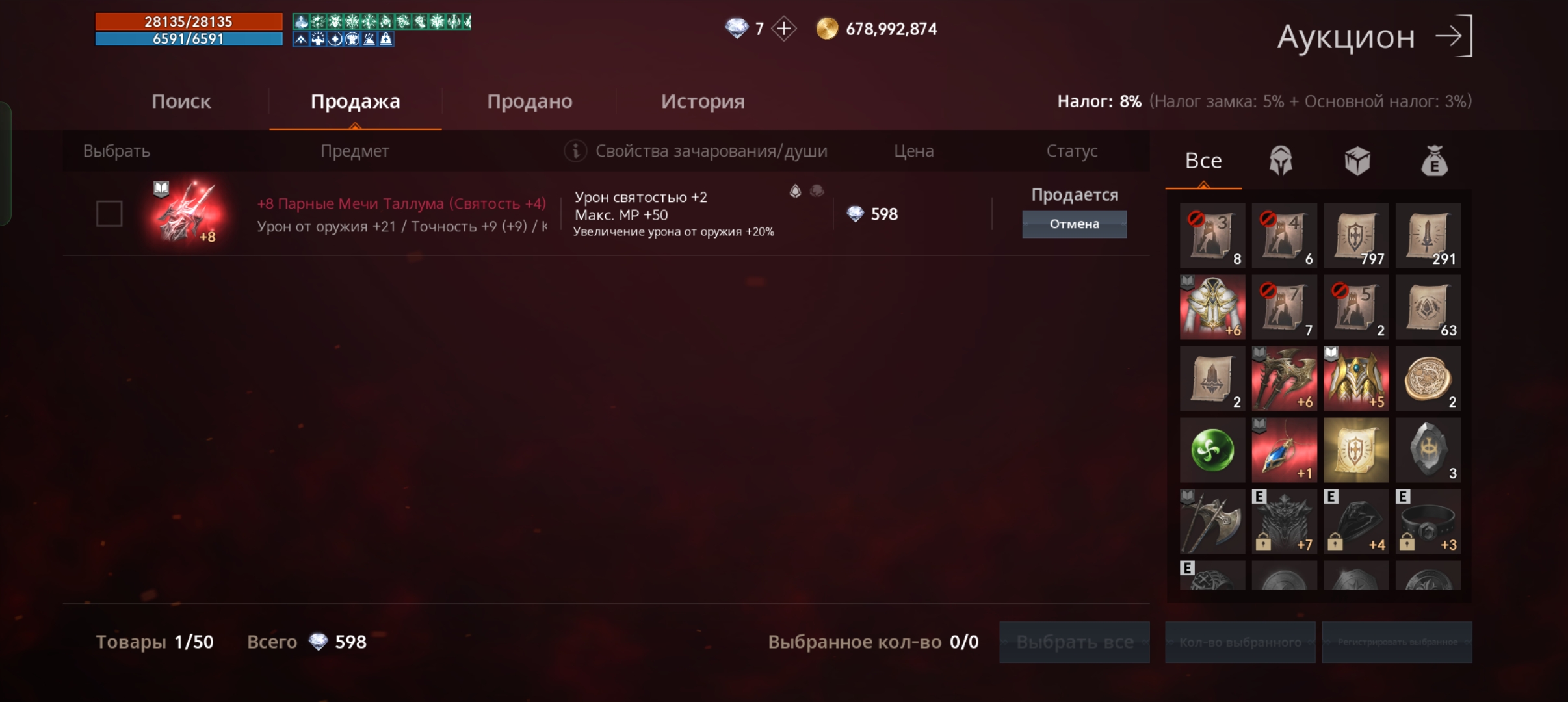Show all inventory items with Все
The image size is (1568, 702).
1203,161
